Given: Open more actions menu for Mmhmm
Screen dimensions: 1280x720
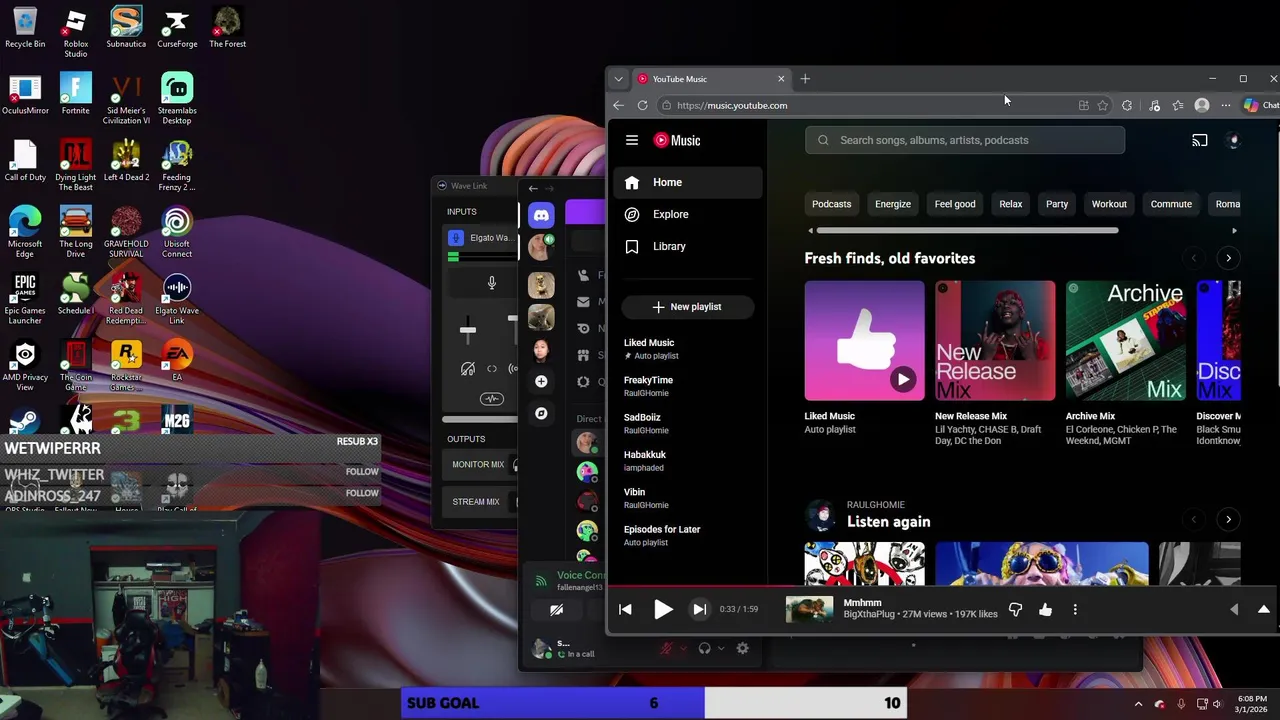Looking at the screenshot, I should tap(1075, 610).
